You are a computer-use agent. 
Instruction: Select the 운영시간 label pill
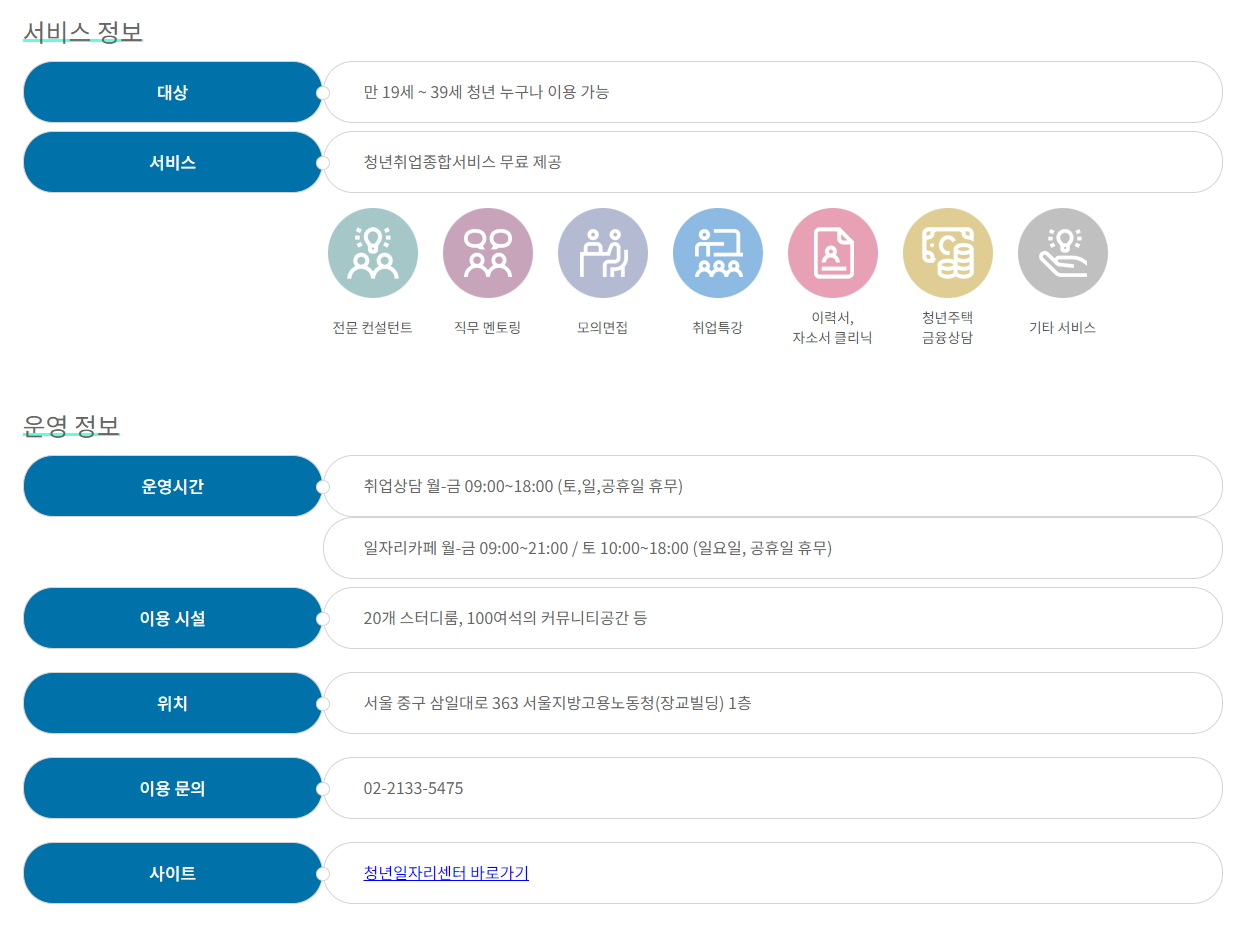172,486
